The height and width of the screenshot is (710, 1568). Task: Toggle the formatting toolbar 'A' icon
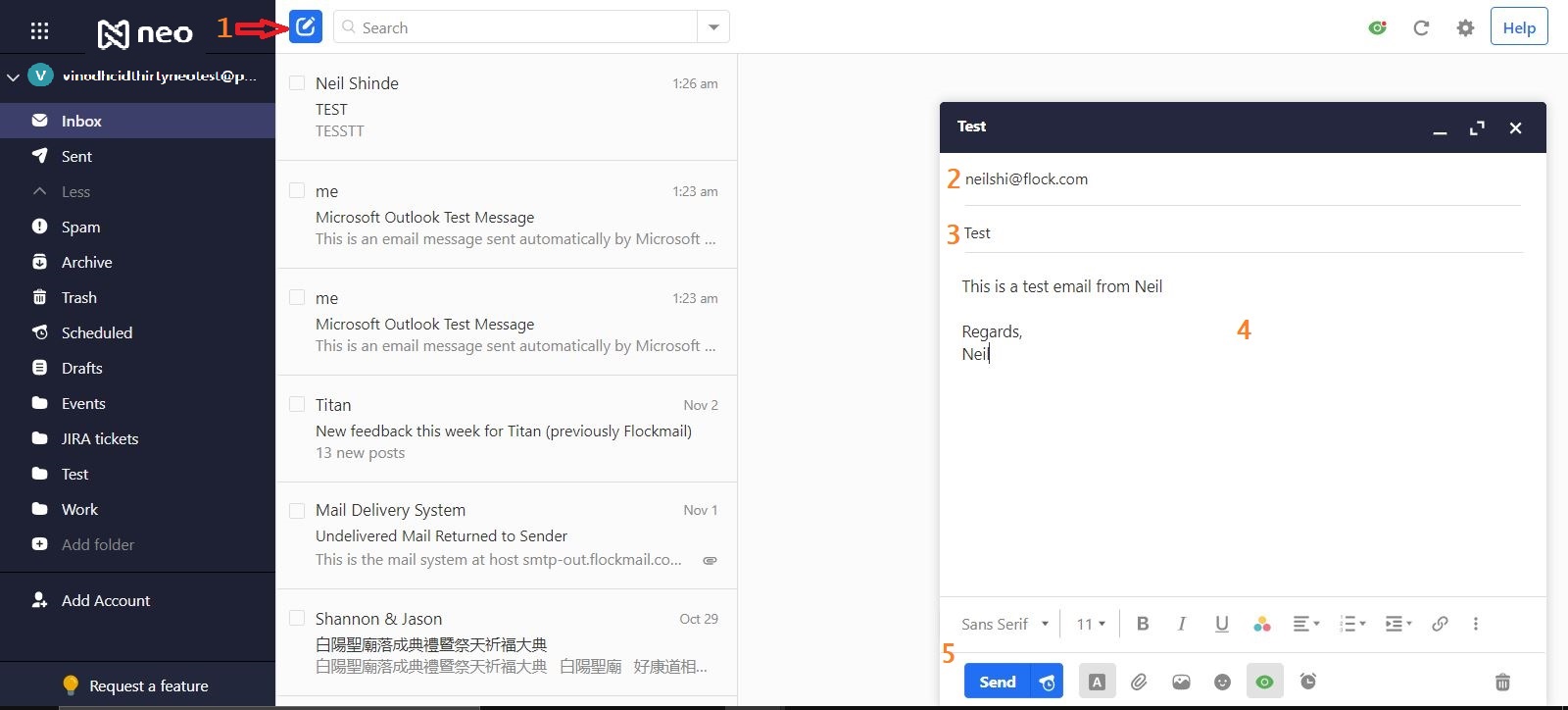(x=1097, y=682)
